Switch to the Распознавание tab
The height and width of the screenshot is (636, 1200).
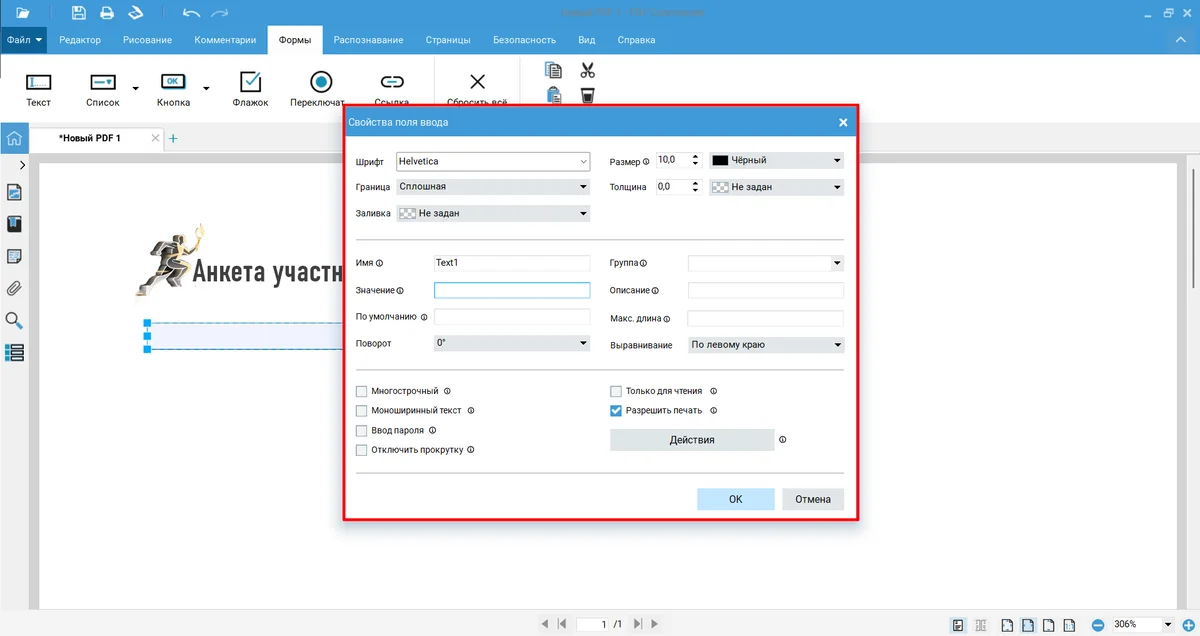point(368,40)
